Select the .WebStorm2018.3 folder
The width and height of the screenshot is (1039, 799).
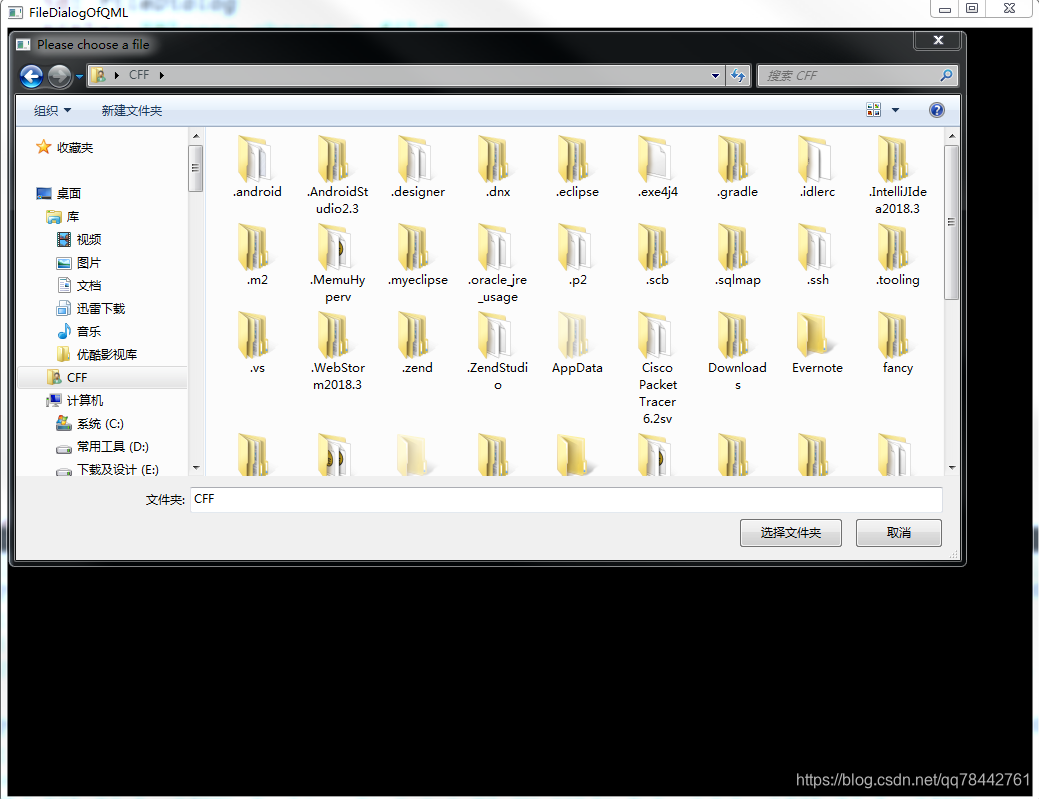(337, 352)
